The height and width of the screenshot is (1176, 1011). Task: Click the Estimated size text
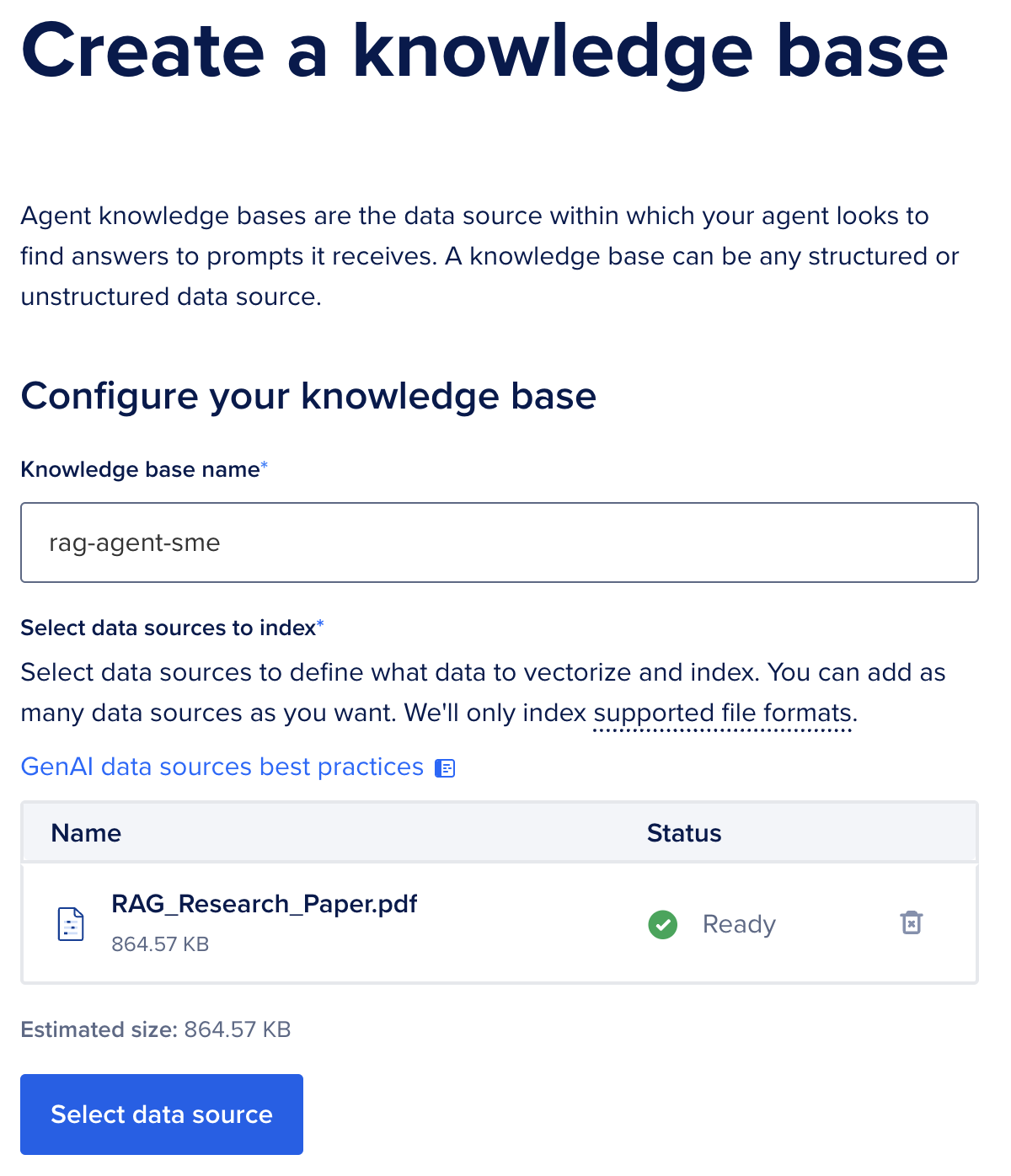(156, 1029)
